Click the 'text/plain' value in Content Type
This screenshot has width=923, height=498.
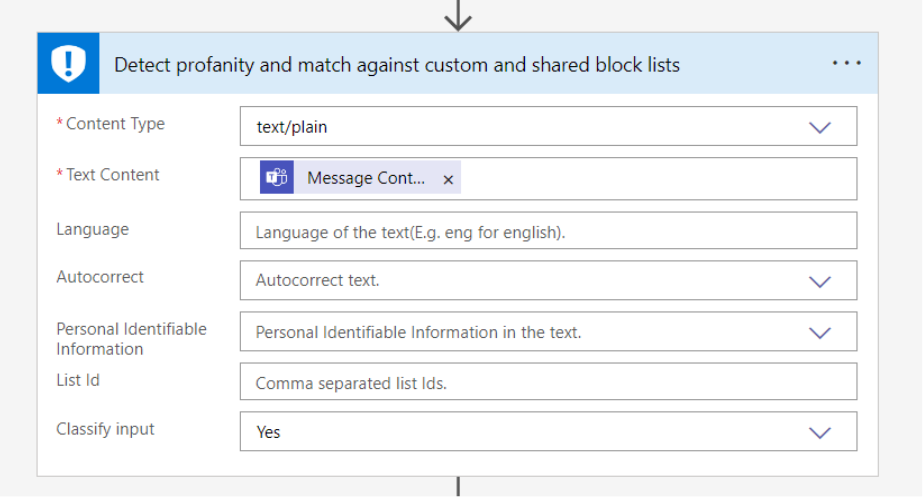tap(292, 127)
